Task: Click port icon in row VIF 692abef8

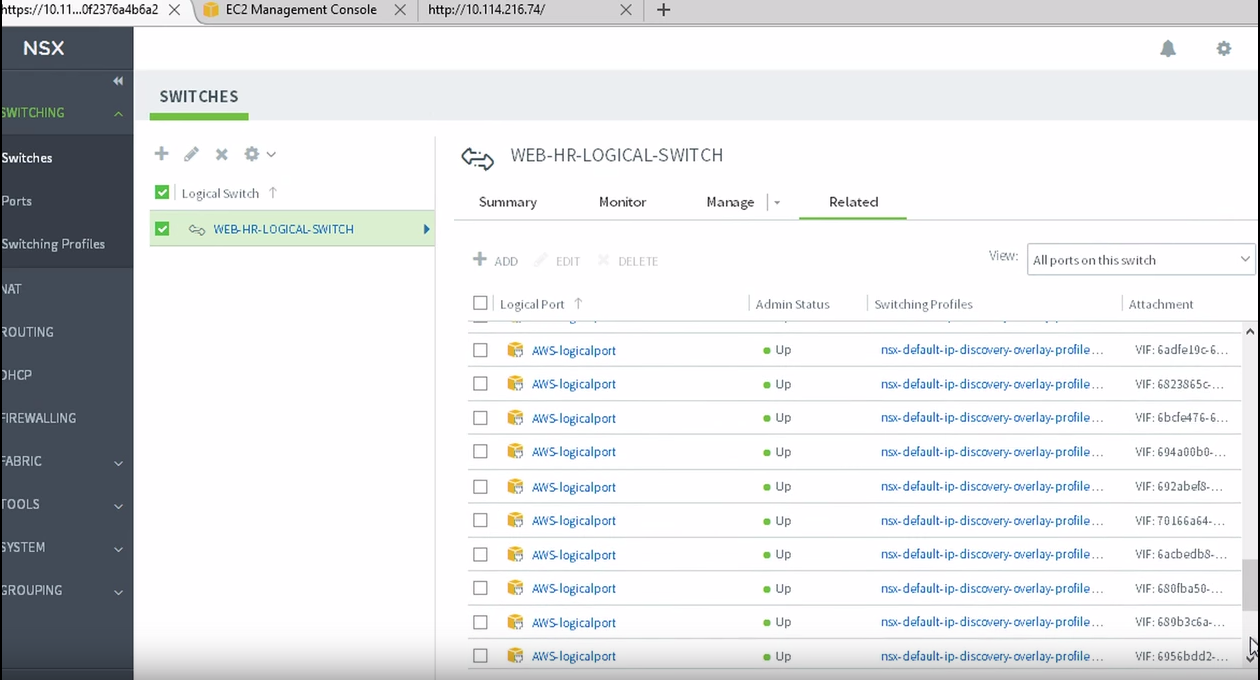Action: (515, 487)
